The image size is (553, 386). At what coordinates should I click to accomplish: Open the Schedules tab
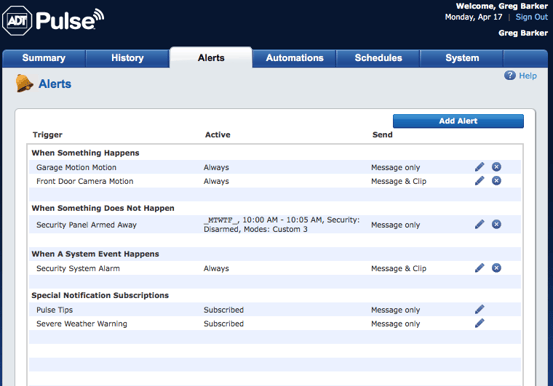[x=378, y=58]
